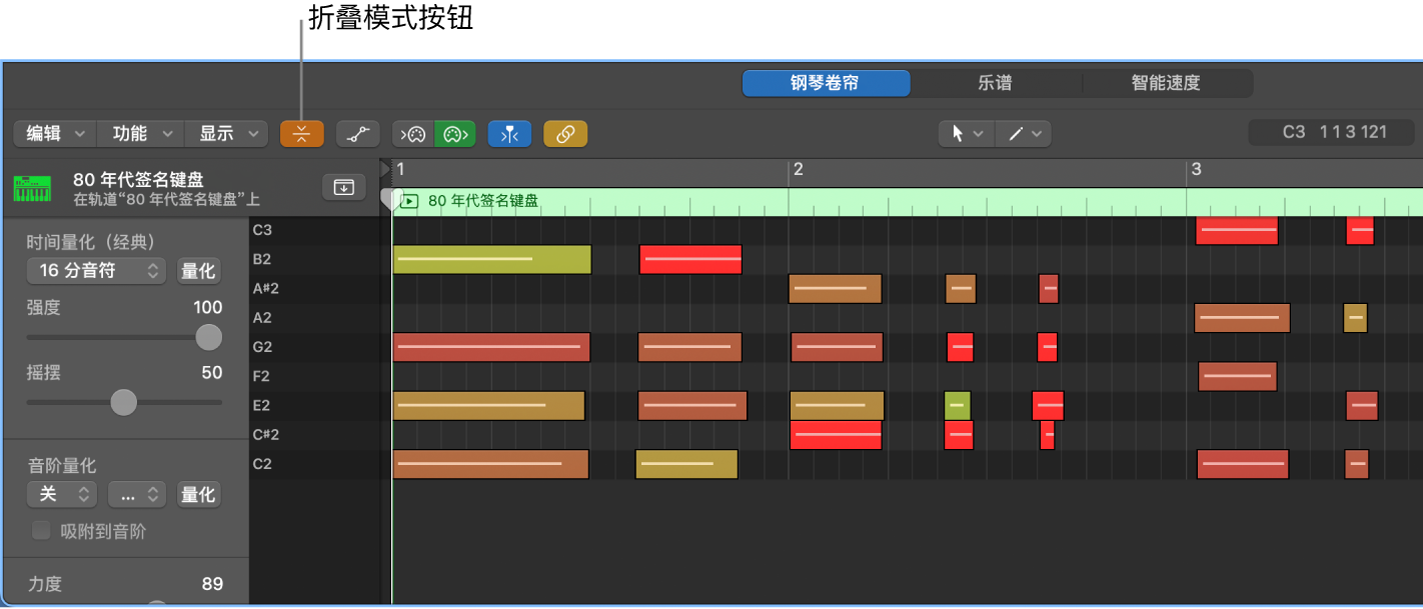Click the 量化 button under 时间量化
This screenshot has height=609, width=1423.
coord(198,270)
